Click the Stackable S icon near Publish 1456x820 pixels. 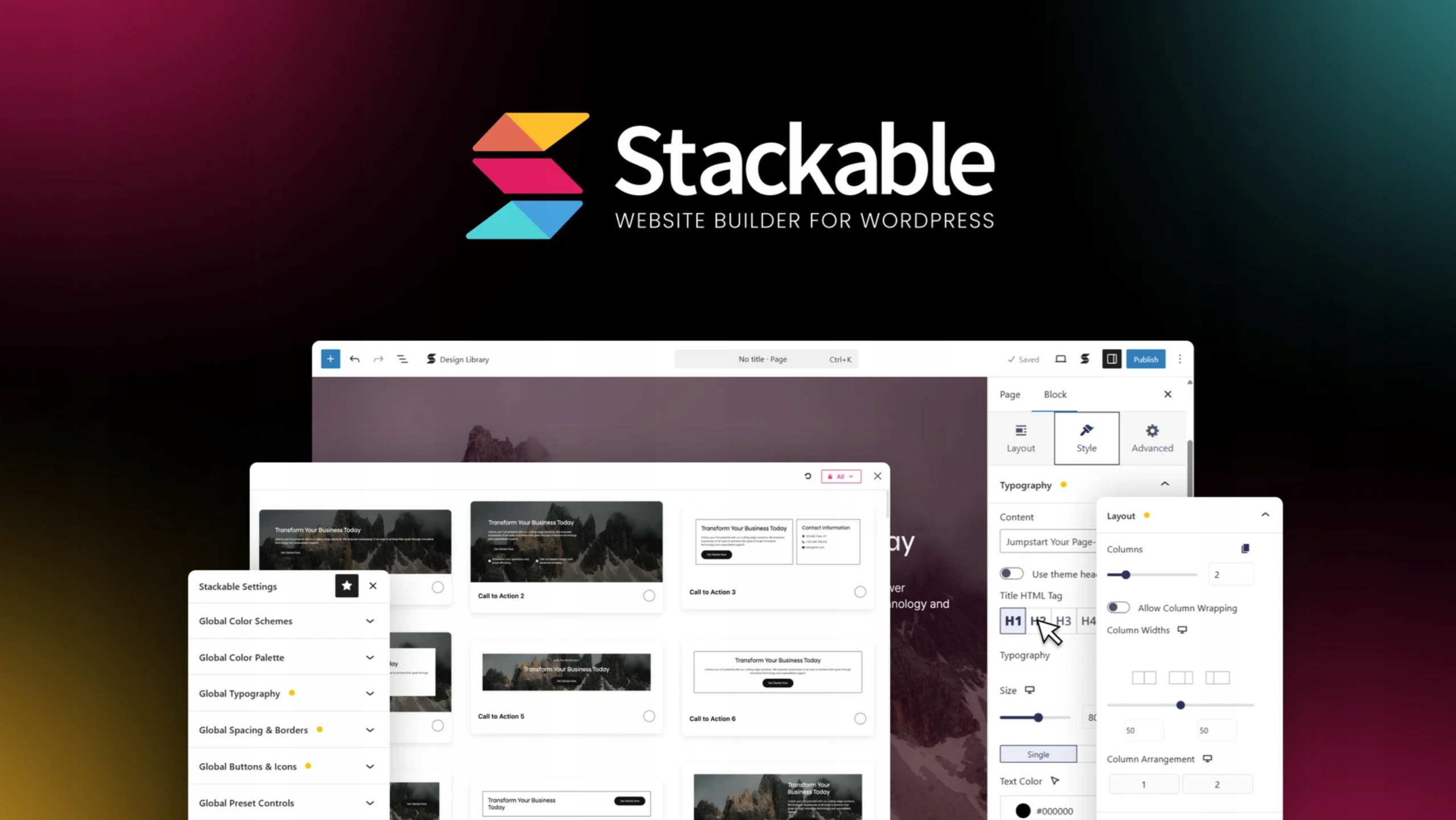[1085, 359]
